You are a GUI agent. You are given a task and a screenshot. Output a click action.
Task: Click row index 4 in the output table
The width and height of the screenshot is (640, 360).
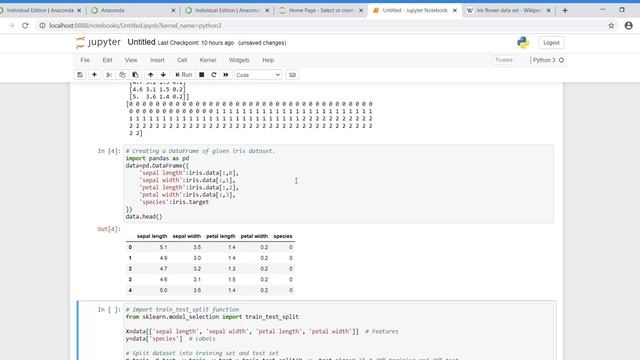click(x=130, y=290)
